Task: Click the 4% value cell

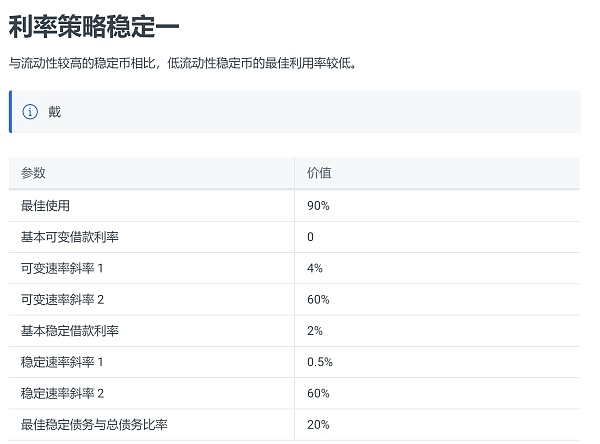Action: [x=315, y=268]
